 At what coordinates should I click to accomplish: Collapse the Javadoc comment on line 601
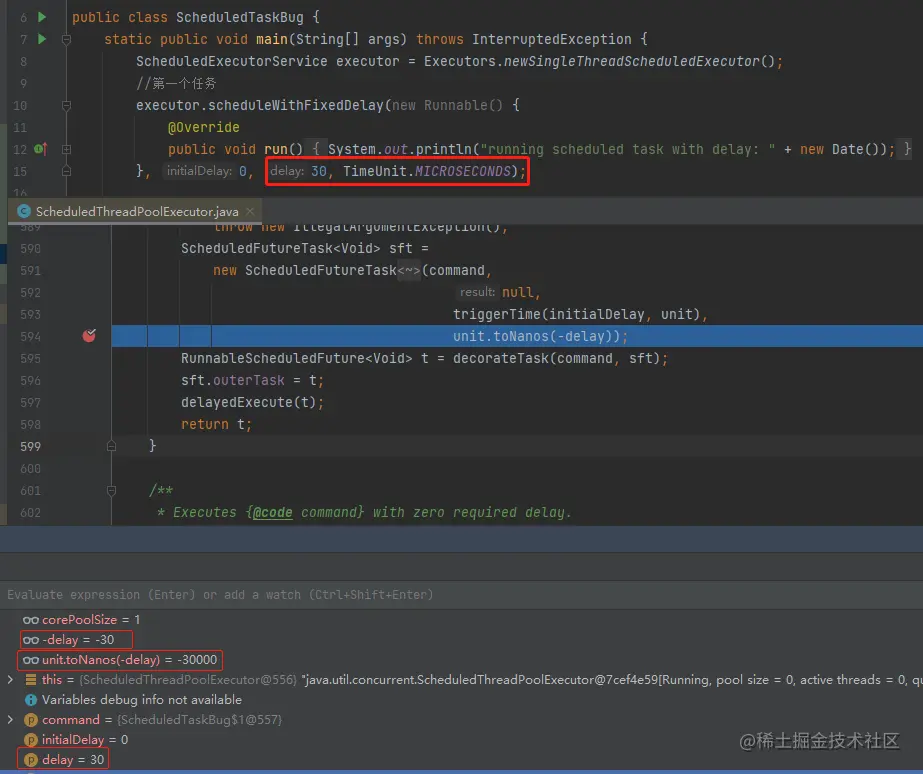click(111, 490)
